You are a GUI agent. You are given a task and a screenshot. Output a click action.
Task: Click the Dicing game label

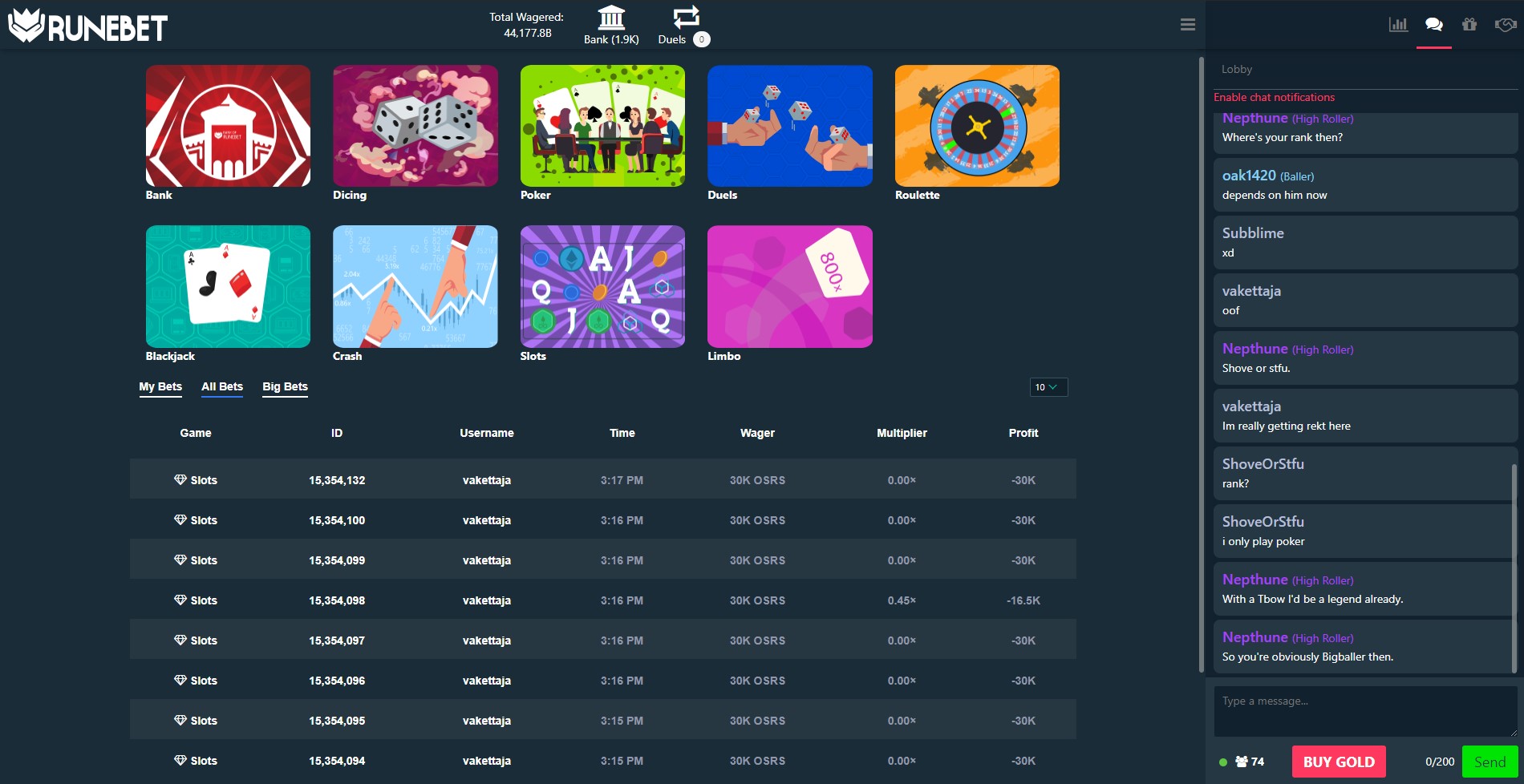[350, 195]
